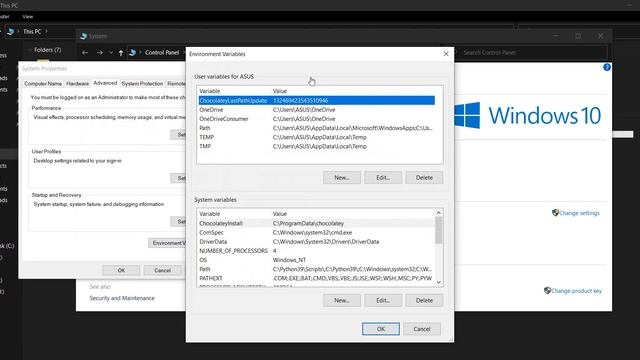Select the system Path variable row
This screenshot has width=640, height=360.
(317, 269)
